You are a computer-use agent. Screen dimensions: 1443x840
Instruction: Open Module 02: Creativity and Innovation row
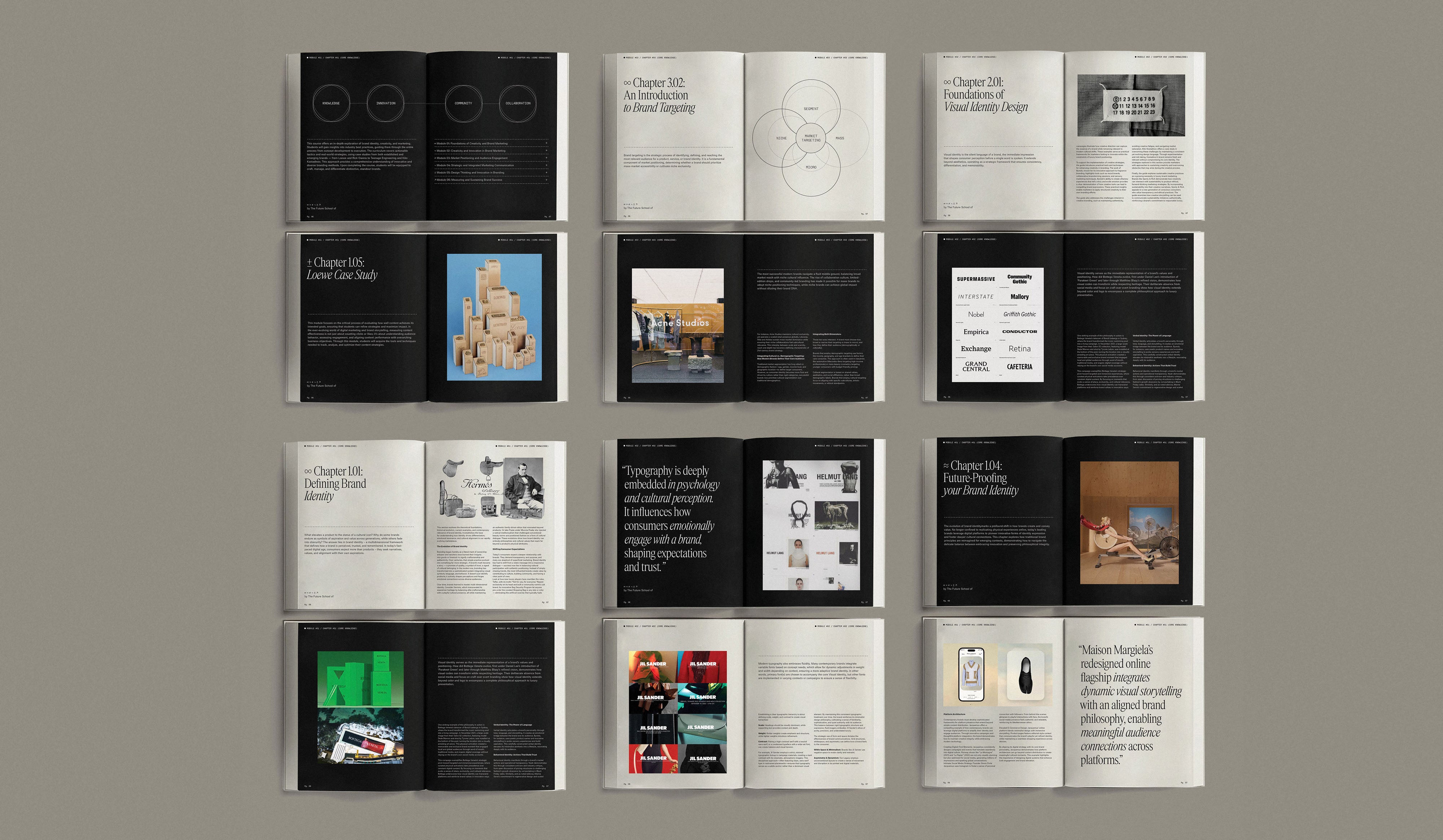click(x=471, y=151)
